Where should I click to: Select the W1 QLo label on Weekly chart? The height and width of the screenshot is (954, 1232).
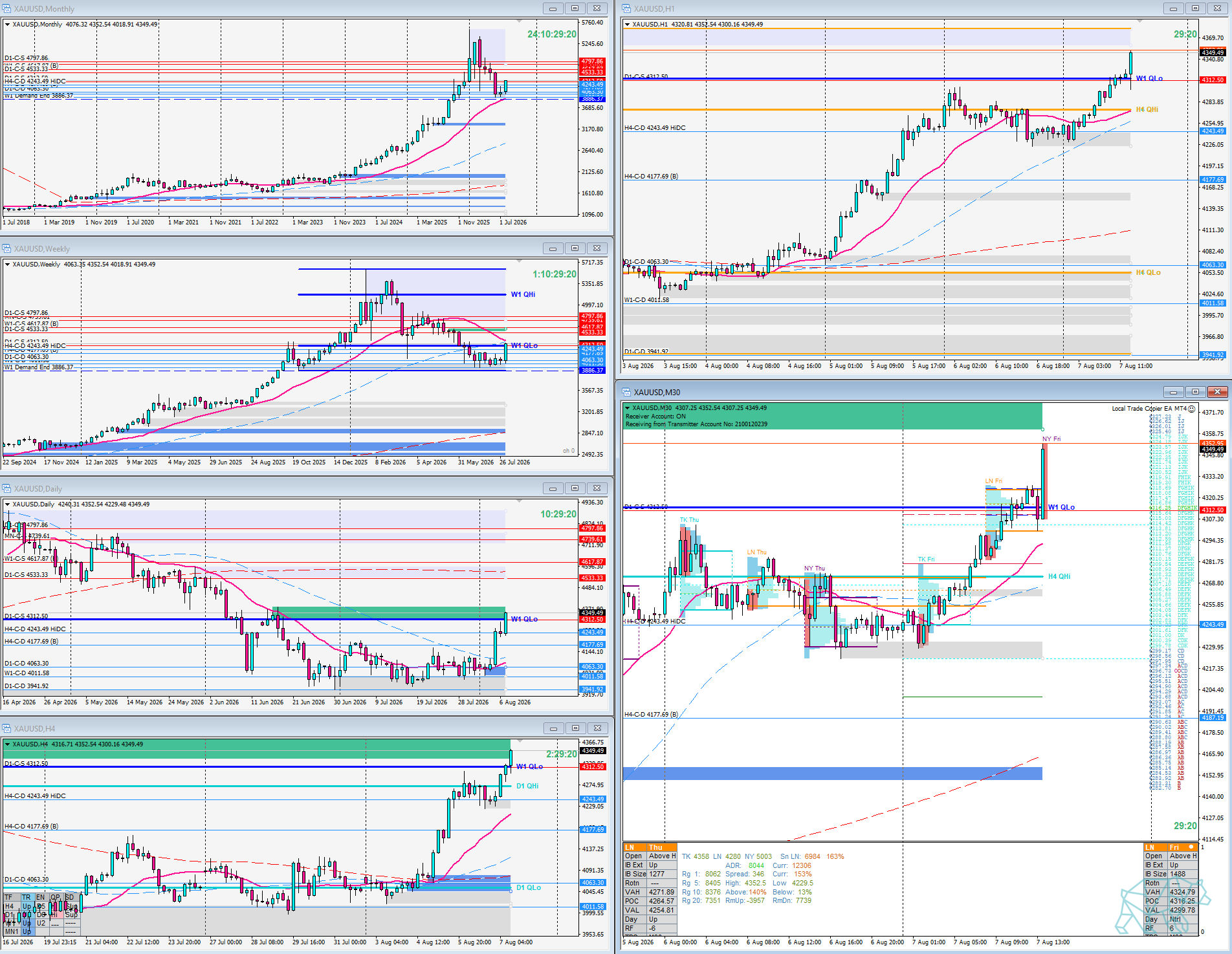[524, 346]
